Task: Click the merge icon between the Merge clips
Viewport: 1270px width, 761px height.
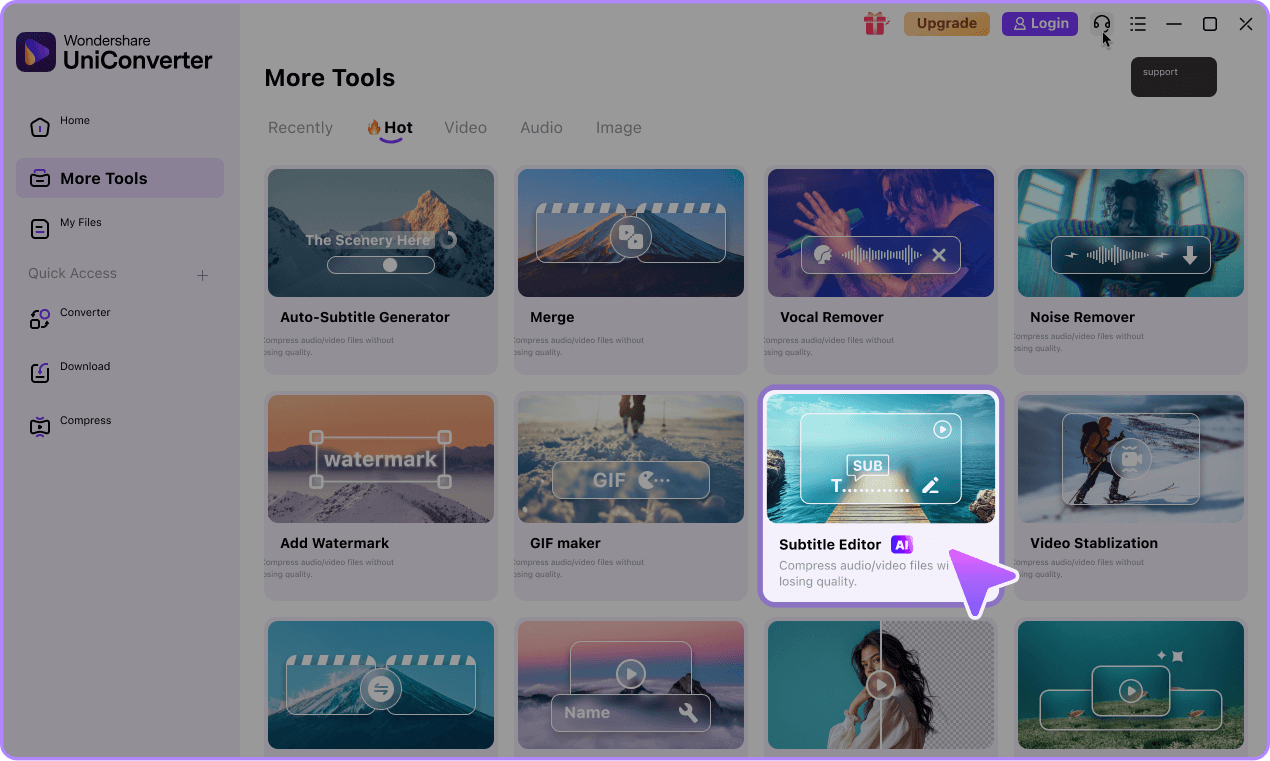Action: 631,237
